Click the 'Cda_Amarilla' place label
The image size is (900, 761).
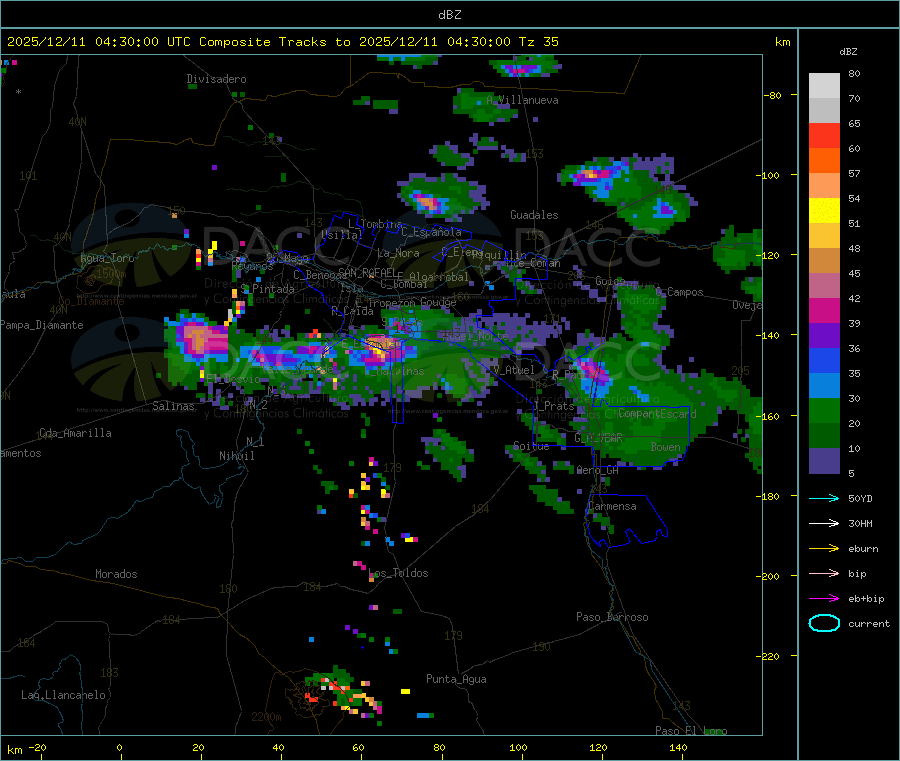pos(75,433)
